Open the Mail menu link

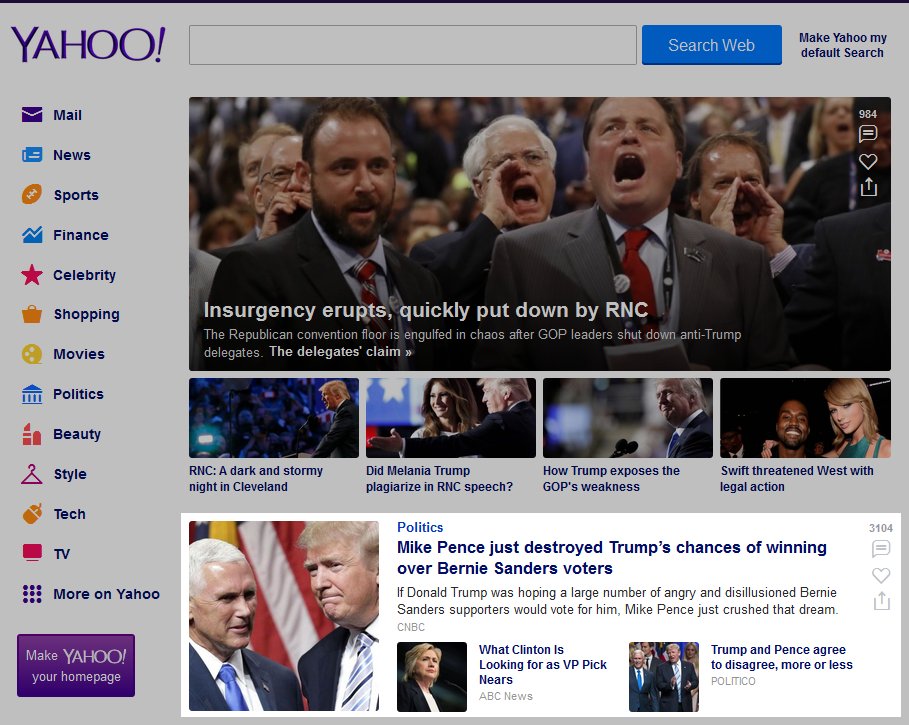(x=67, y=115)
